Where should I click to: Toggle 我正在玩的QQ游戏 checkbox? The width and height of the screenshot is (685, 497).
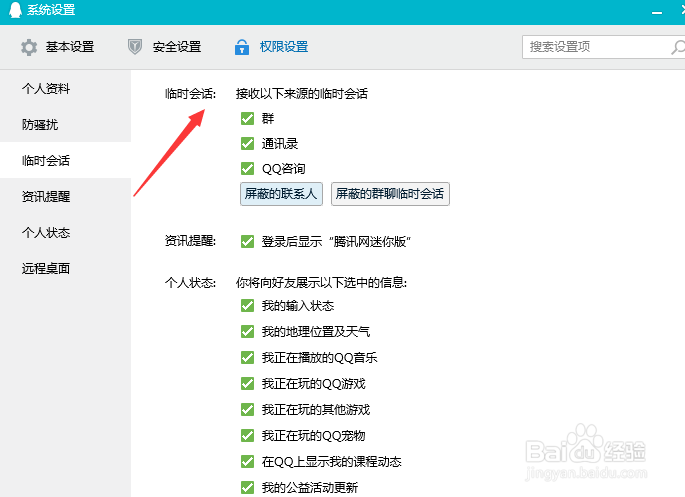[247, 383]
